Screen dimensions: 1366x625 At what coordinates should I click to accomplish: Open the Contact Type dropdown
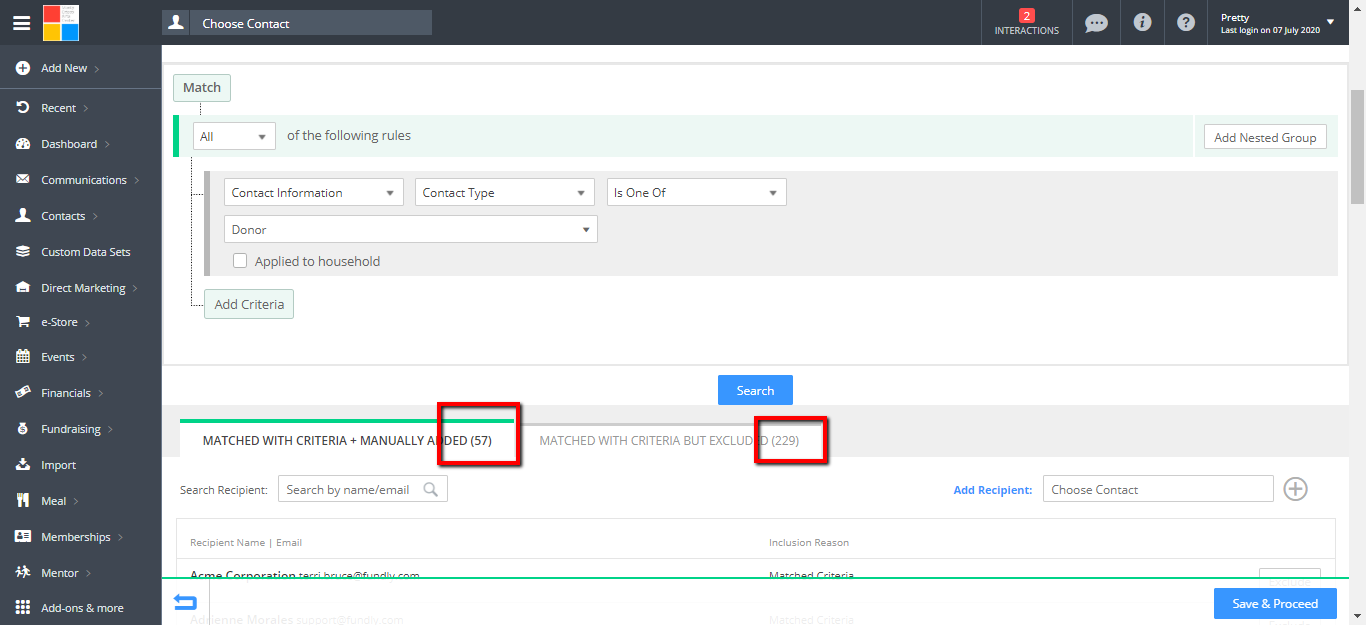[505, 192]
